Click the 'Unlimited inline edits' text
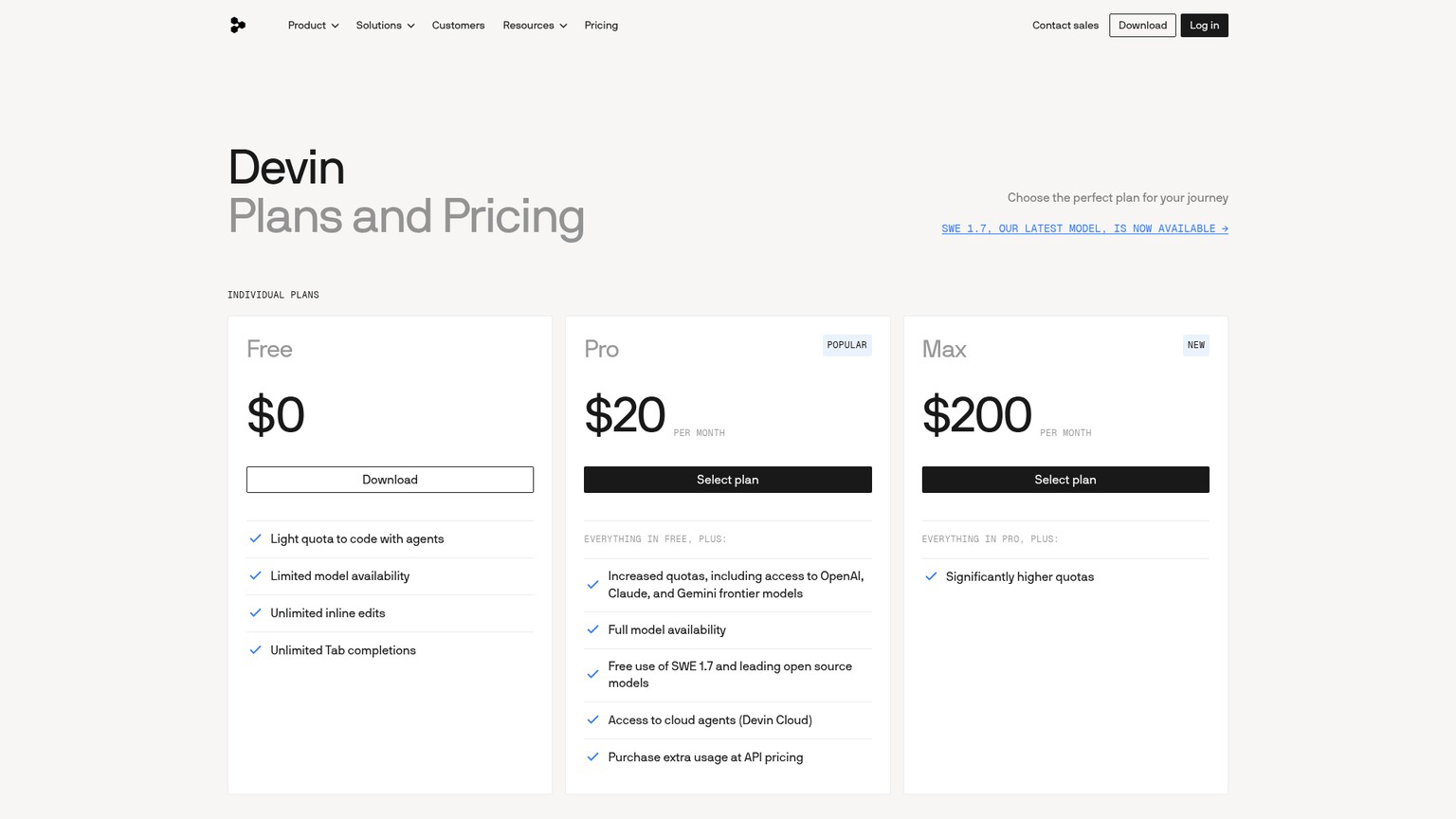 click(327, 612)
